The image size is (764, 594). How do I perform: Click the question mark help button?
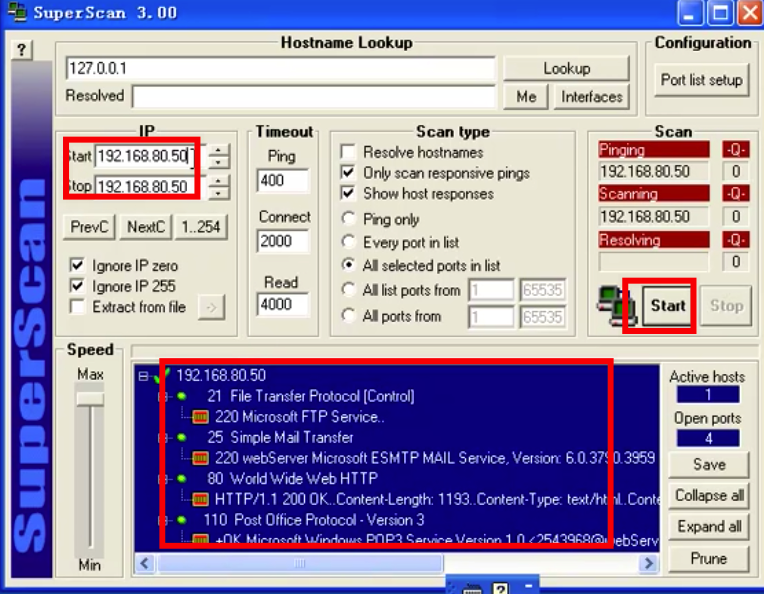pos(21,50)
